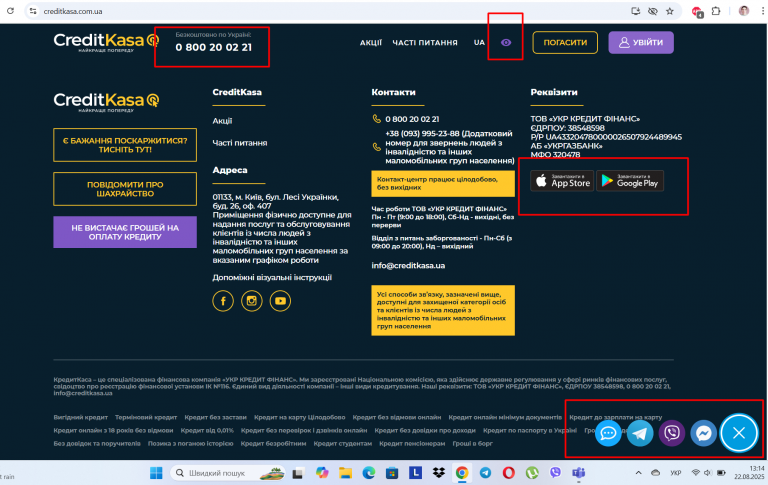This screenshot has height=485, width=768.
Task: Open the Chrome extensions puzzle icon
Action: (716, 11)
